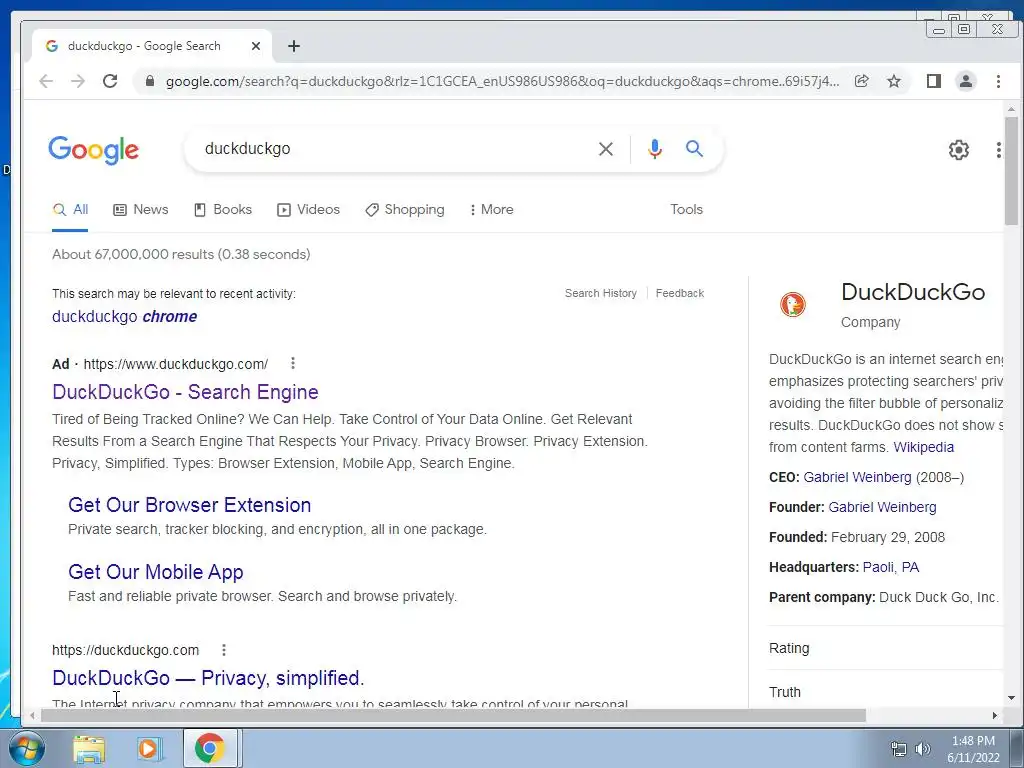
Task: Open the taskbar clock showing 1:48 PM
Action: pos(973,749)
